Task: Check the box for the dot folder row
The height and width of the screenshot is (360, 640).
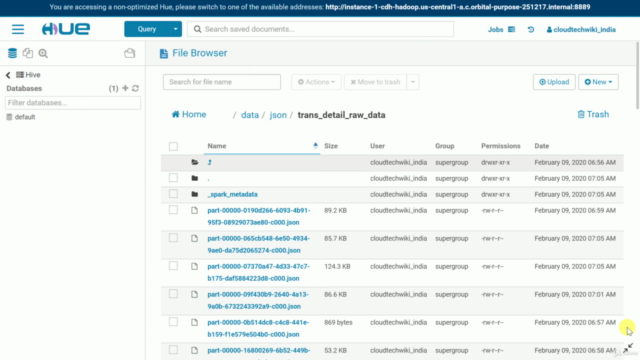Action: (x=173, y=178)
